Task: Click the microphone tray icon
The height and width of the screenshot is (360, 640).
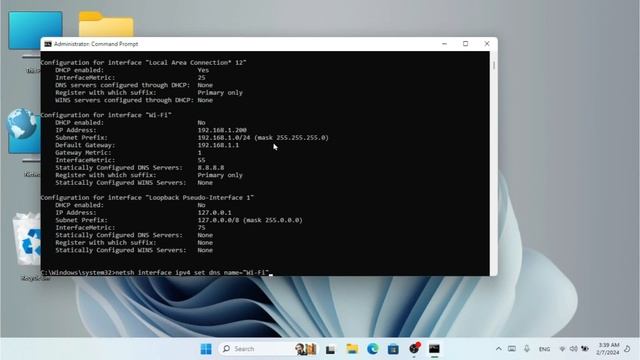Action: (527, 349)
